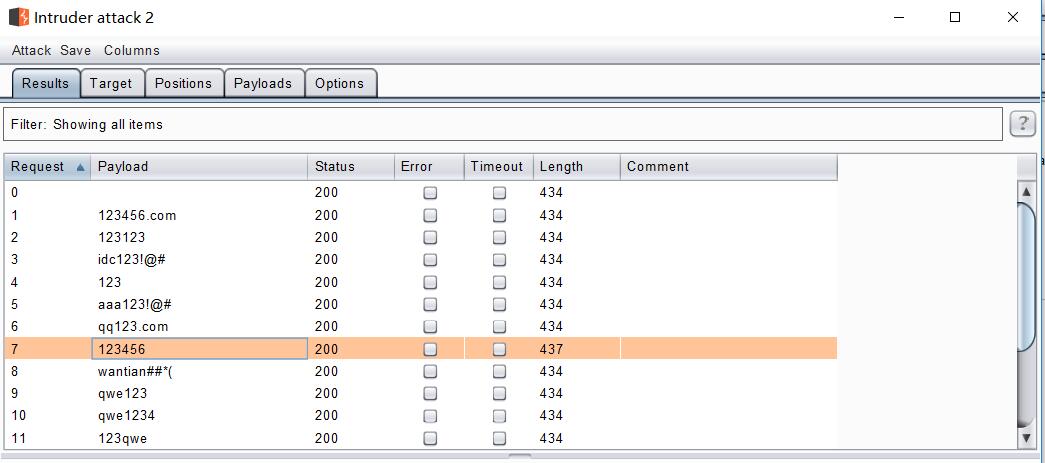1045x463 pixels.
Task: Switch to the Results tab
Action: point(46,83)
